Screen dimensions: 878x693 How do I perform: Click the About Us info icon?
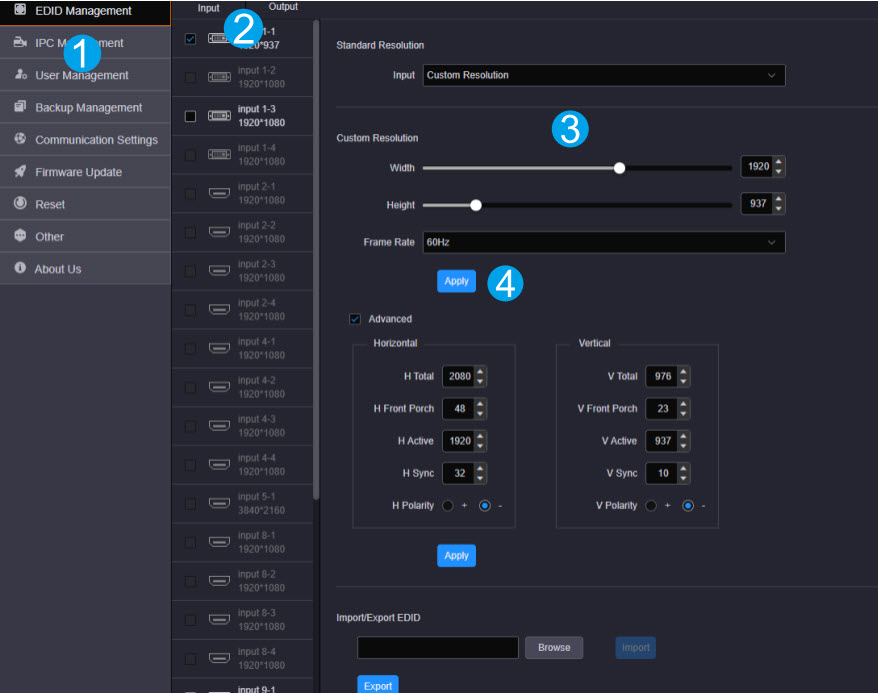pos(20,269)
